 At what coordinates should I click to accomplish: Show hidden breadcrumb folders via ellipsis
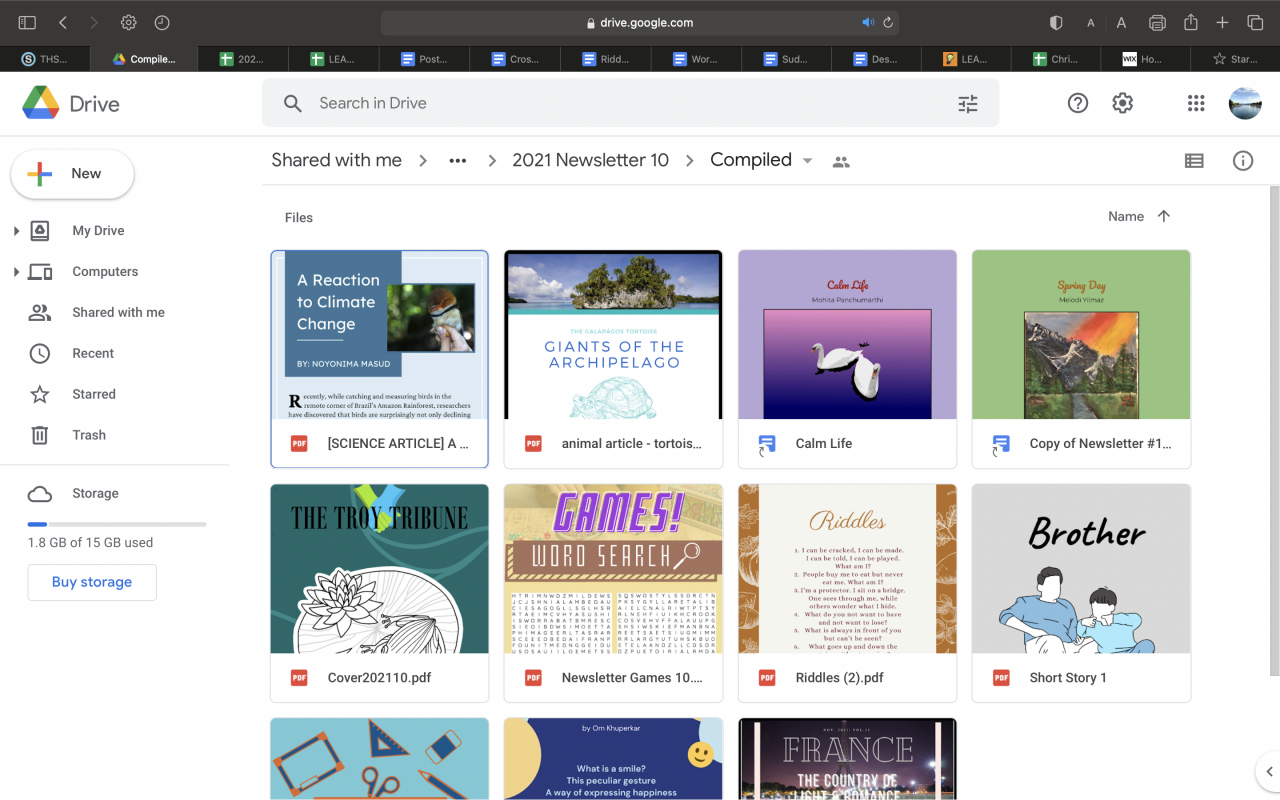pos(457,161)
